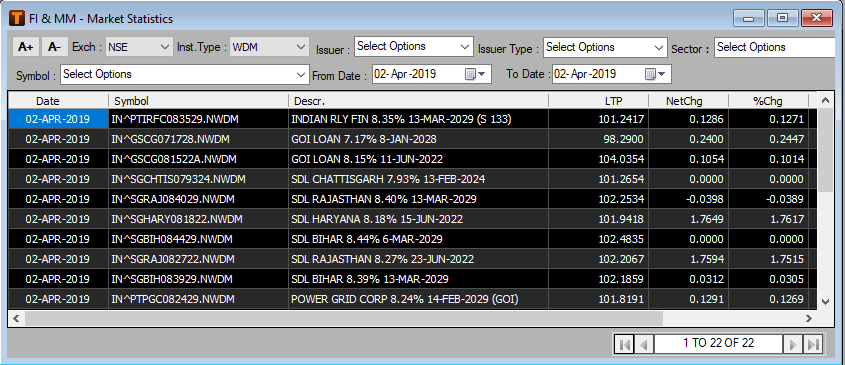Click LTP value 101.2417
Screen dimensions: 845x365
pos(621,119)
